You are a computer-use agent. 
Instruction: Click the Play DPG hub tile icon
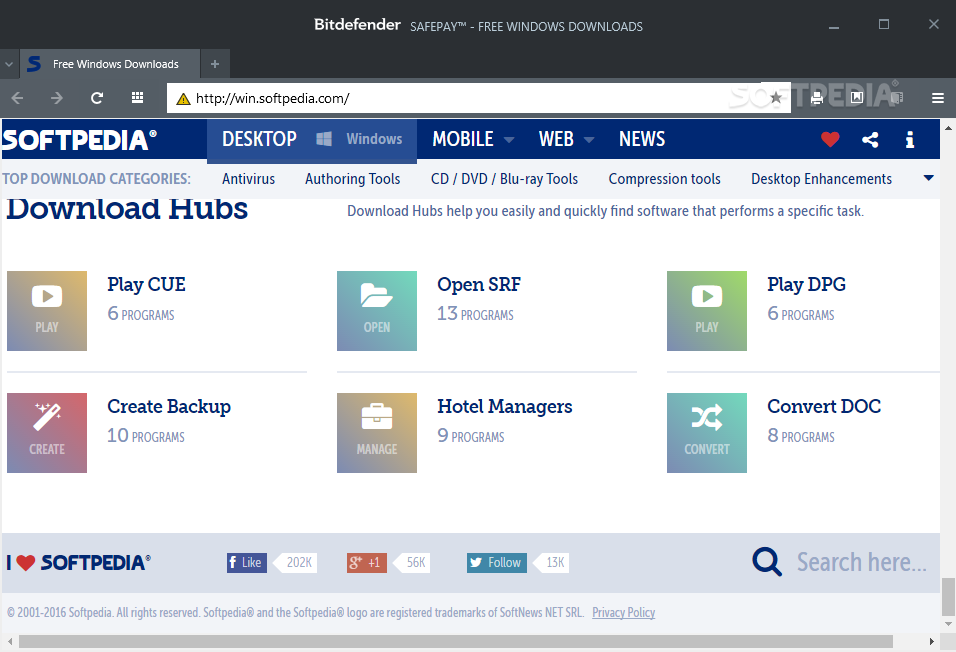pyautogui.click(x=707, y=311)
